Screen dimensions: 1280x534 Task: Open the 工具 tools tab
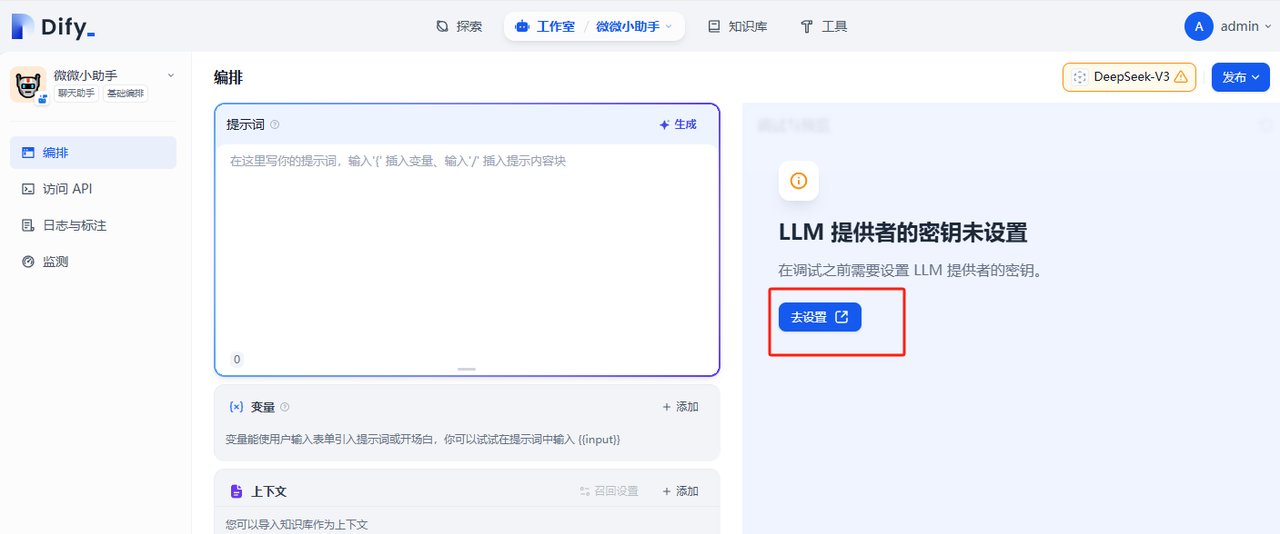[x=824, y=27]
